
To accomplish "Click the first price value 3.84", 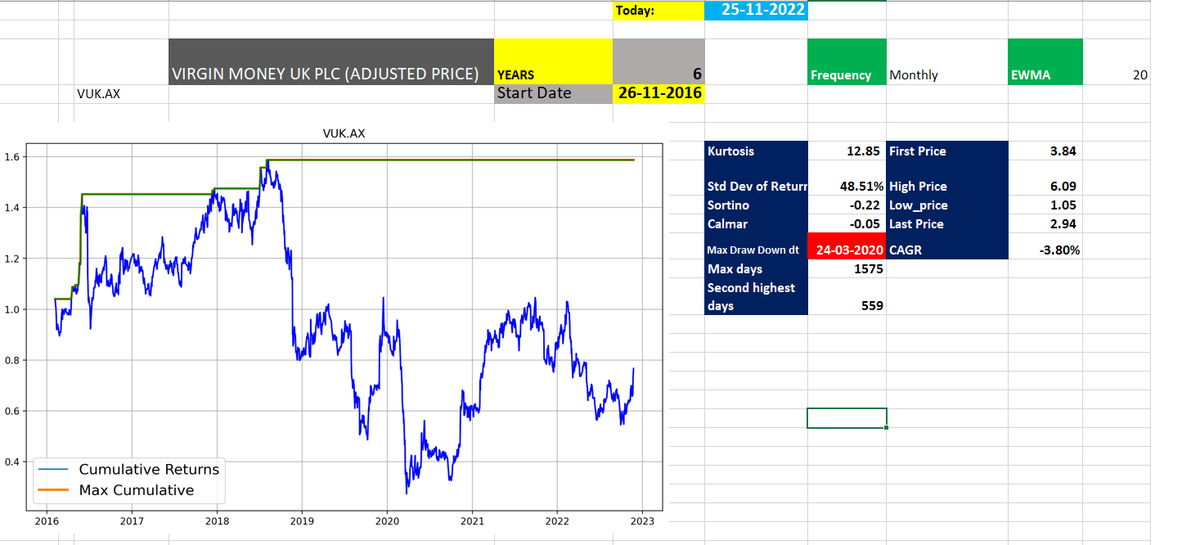I will click(x=1045, y=151).
